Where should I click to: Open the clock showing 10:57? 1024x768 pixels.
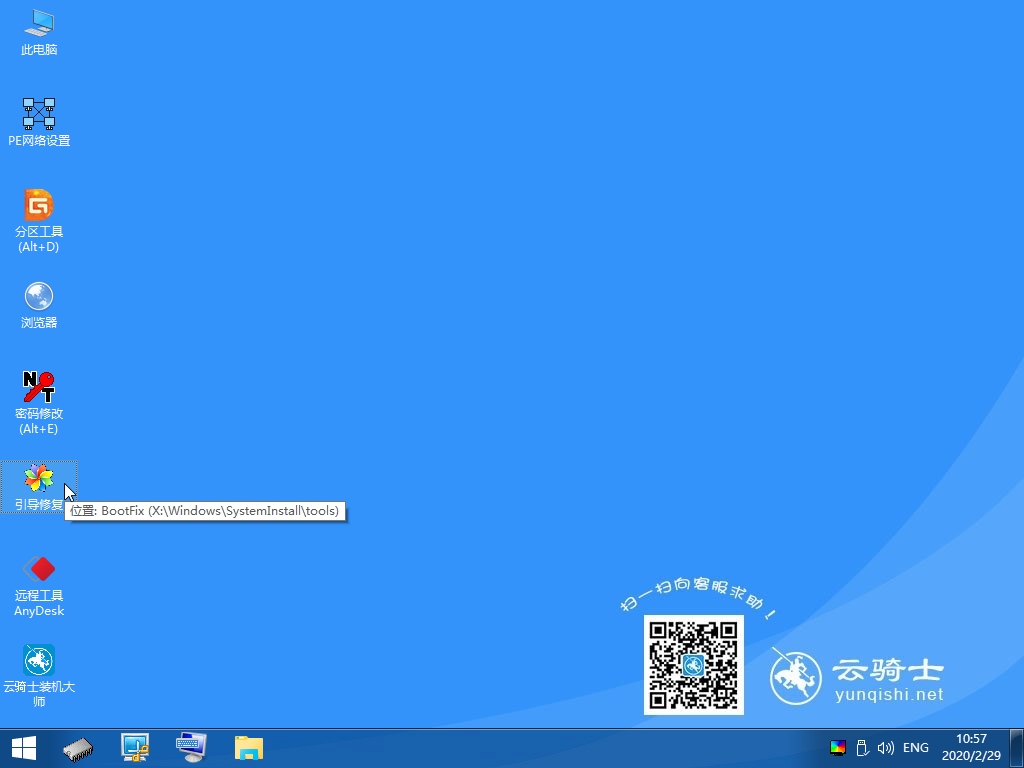pyautogui.click(x=971, y=748)
